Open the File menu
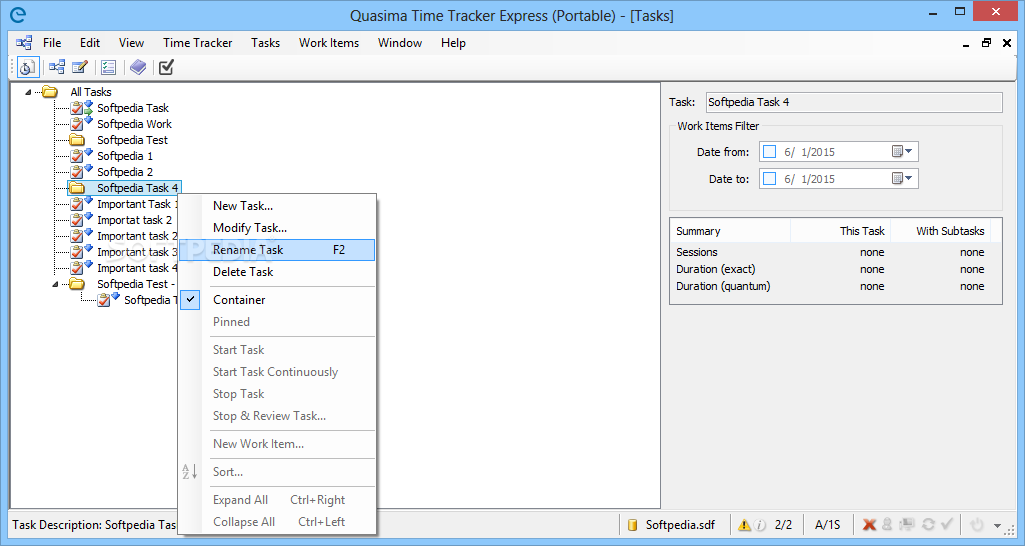 (x=52, y=43)
